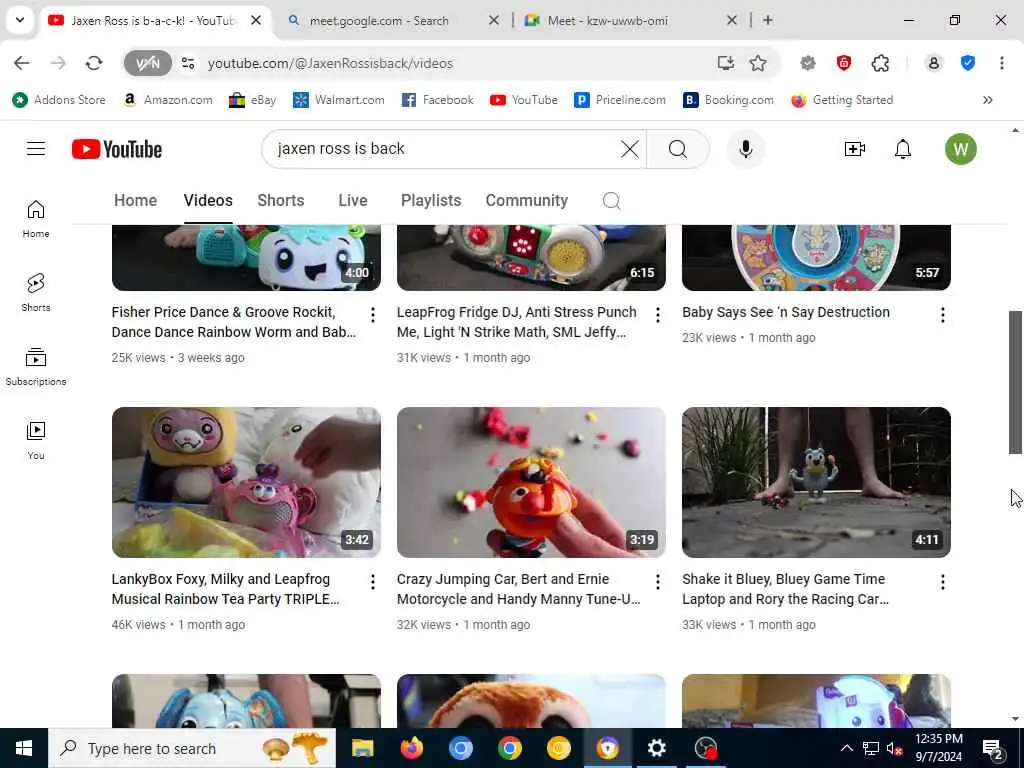Click the YouTube logo

pos(117,149)
